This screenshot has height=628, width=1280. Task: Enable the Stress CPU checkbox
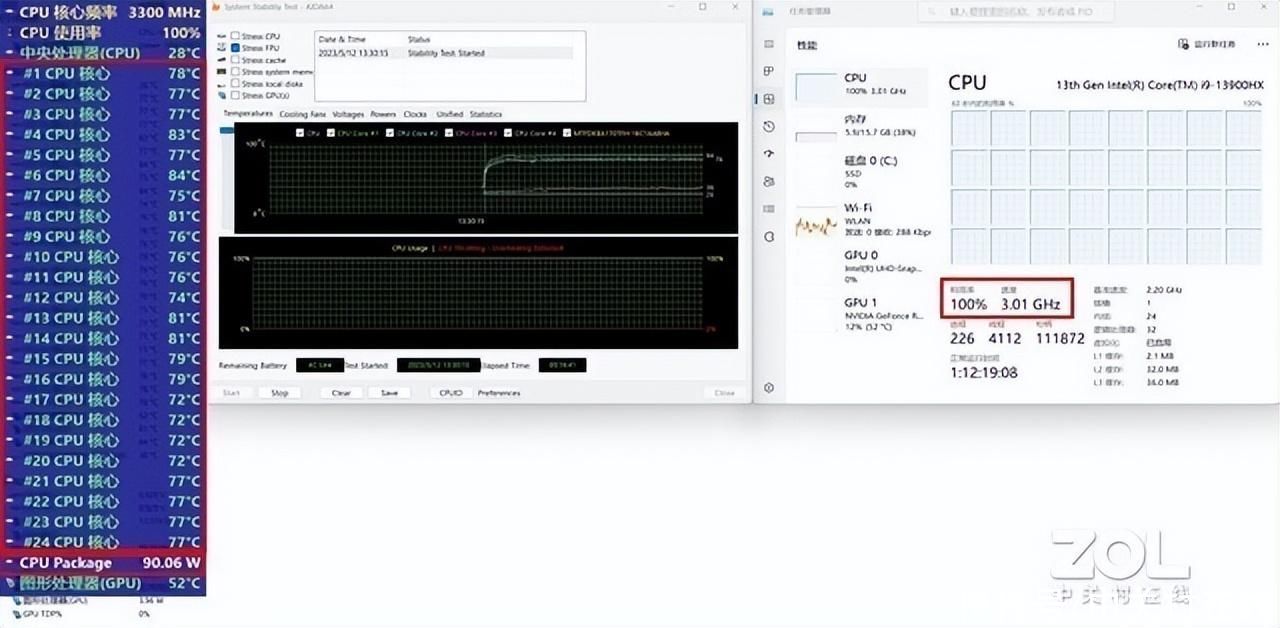pos(235,36)
